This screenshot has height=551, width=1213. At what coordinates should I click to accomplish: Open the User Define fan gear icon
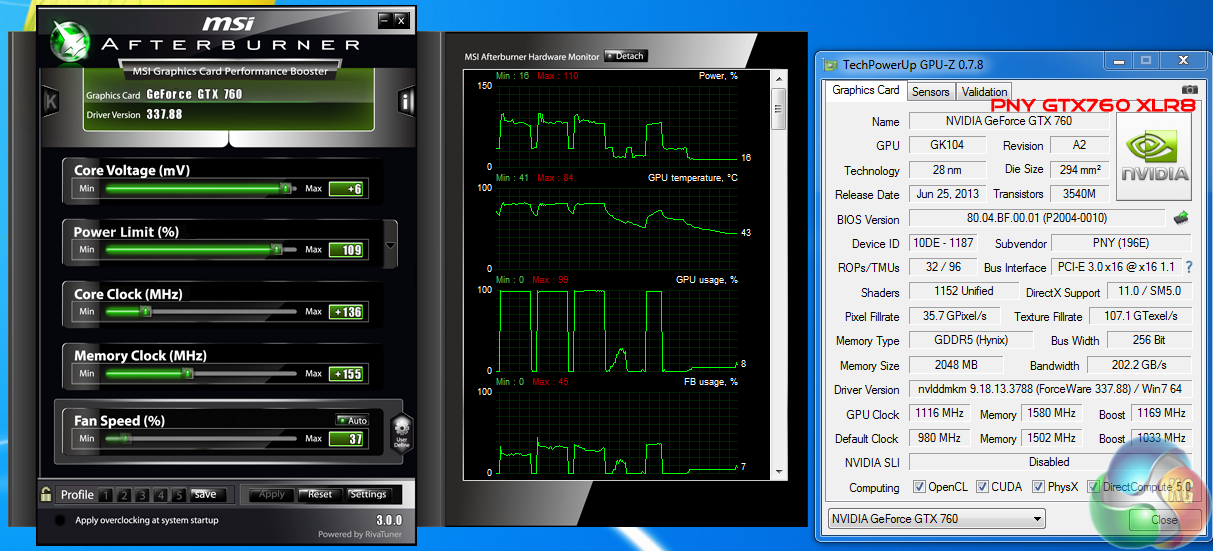(400, 433)
